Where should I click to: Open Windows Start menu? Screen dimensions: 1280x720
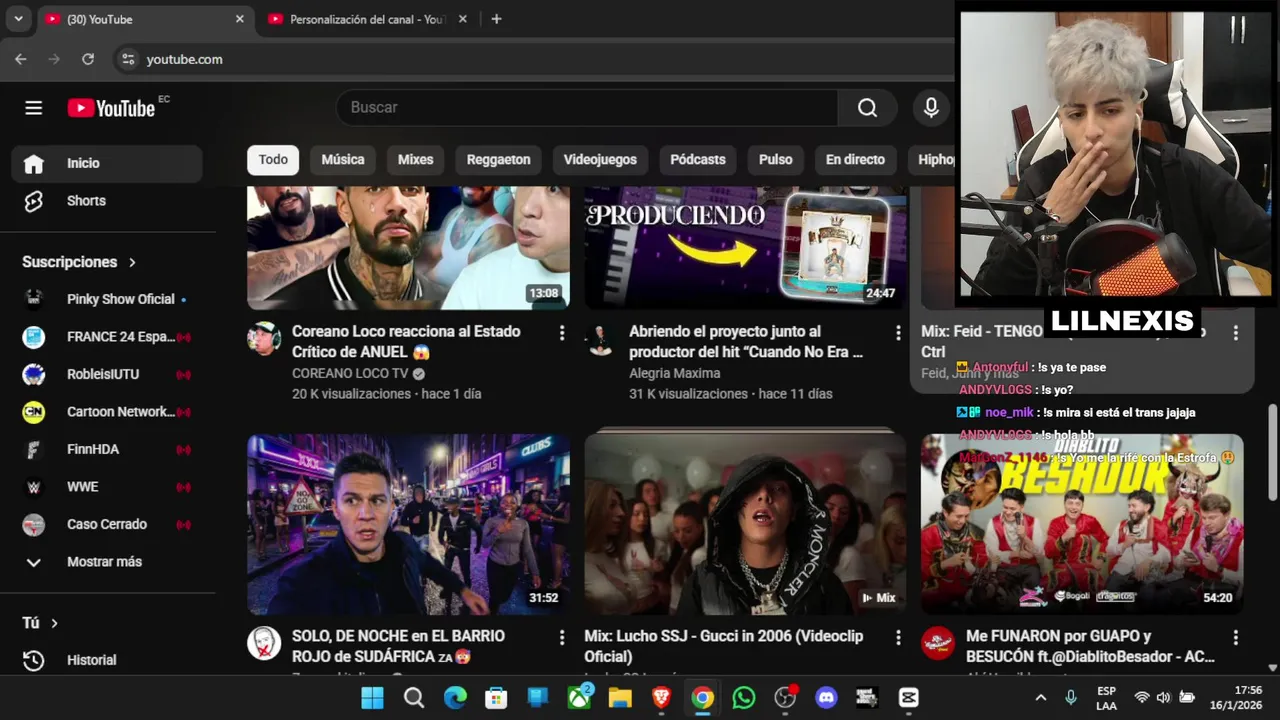pos(372,698)
